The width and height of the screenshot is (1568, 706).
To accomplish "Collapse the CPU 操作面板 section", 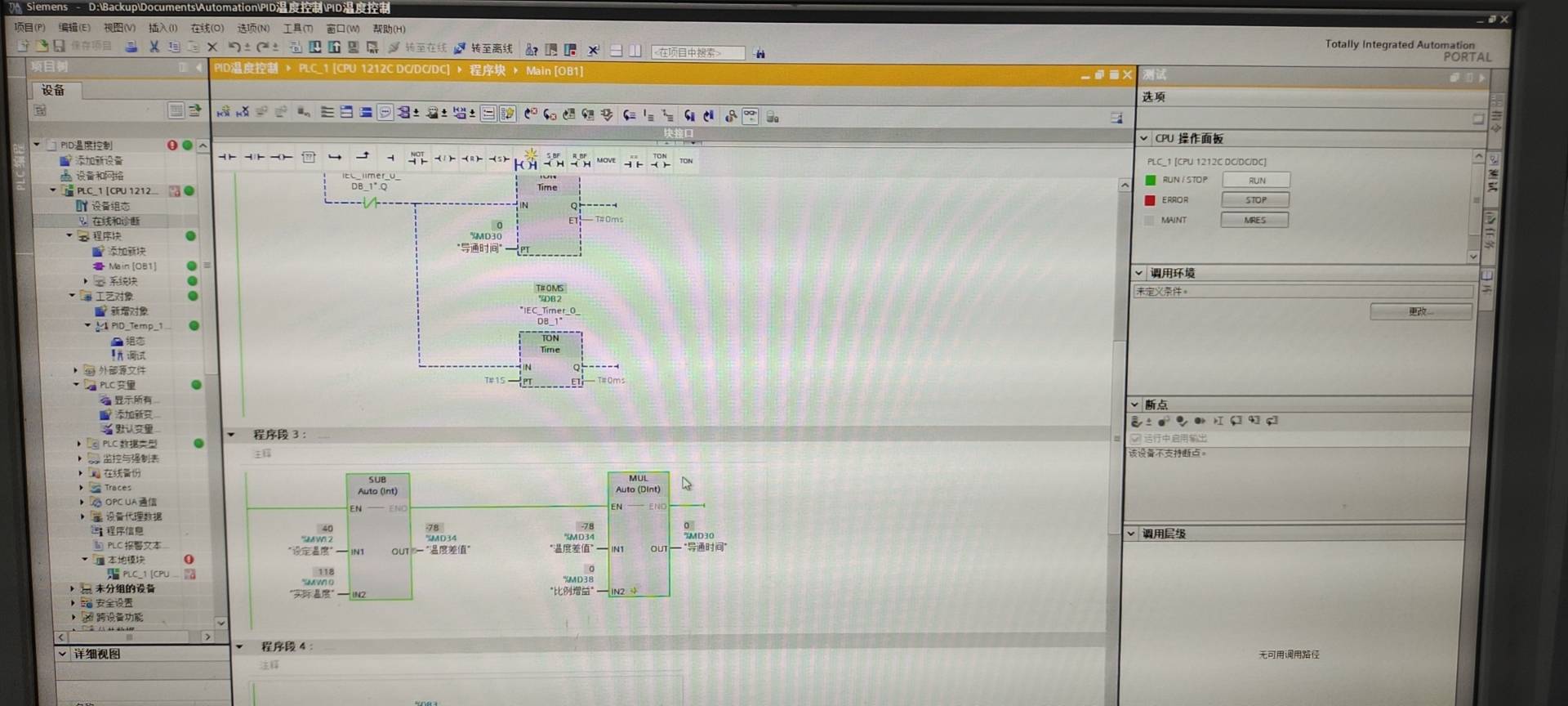I will [1144, 138].
